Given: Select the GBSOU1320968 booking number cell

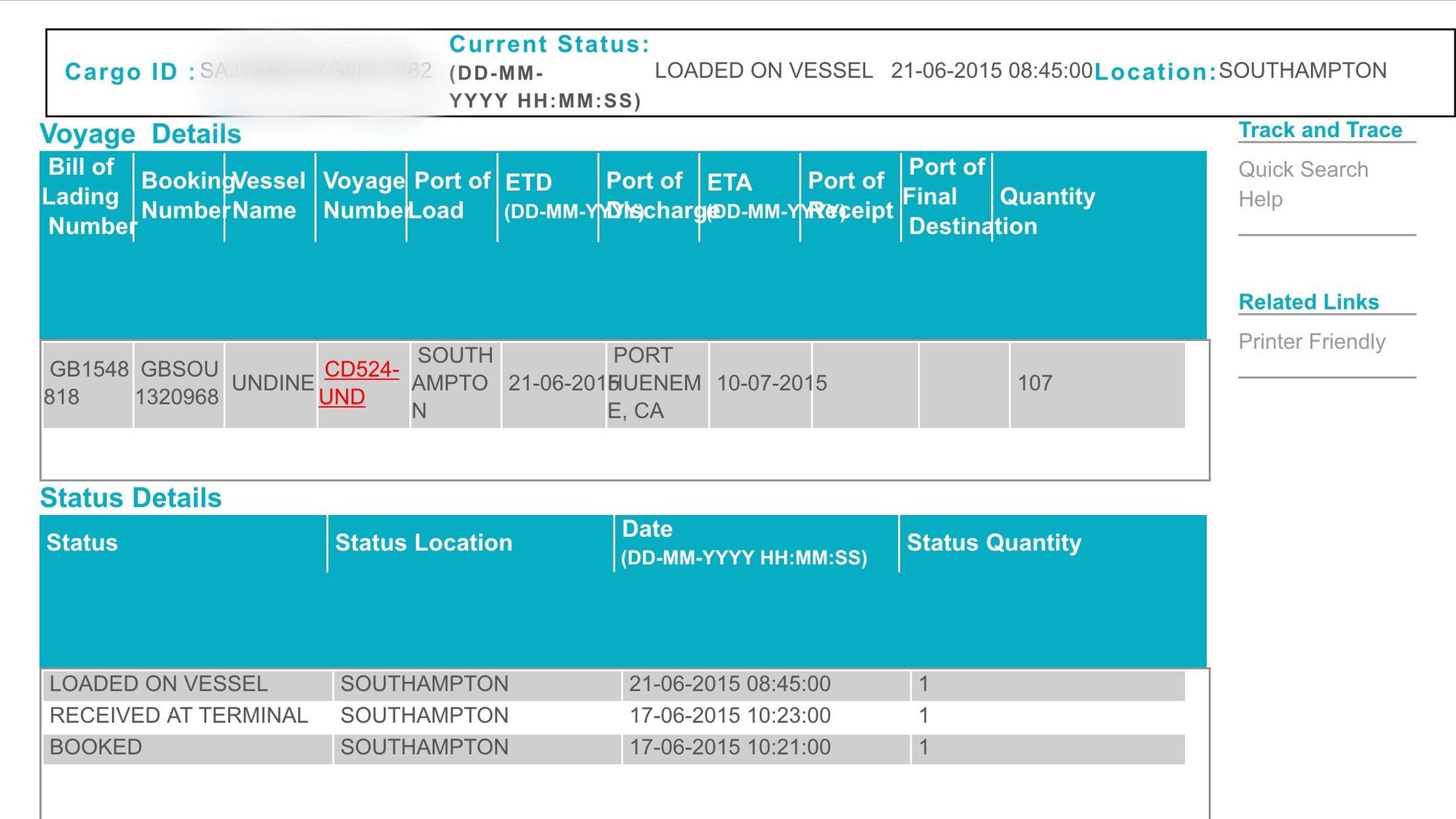Looking at the screenshot, I should click(x=178, y=383).
